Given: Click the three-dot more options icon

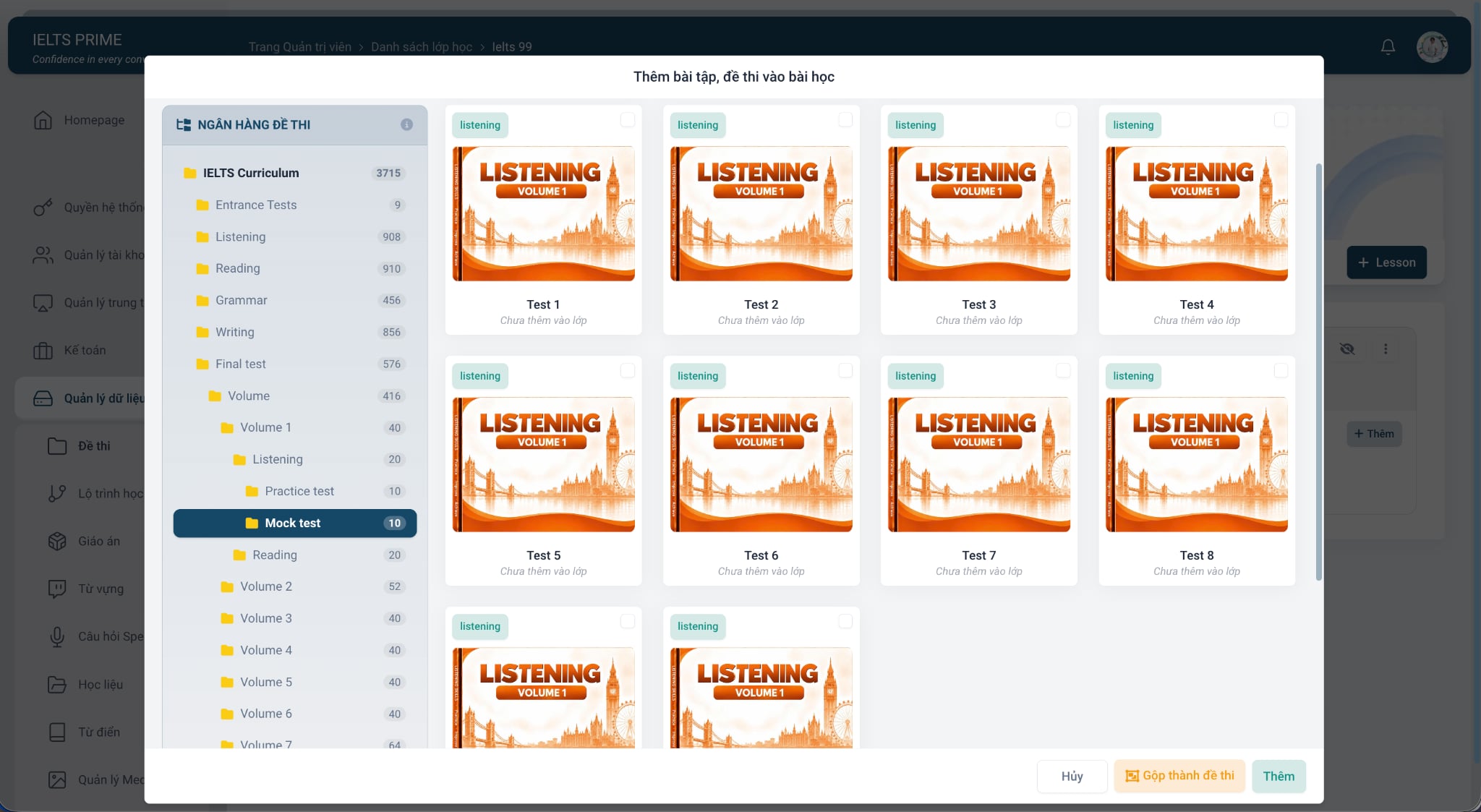Looking at the screenshot, I should coord(1386,349).
